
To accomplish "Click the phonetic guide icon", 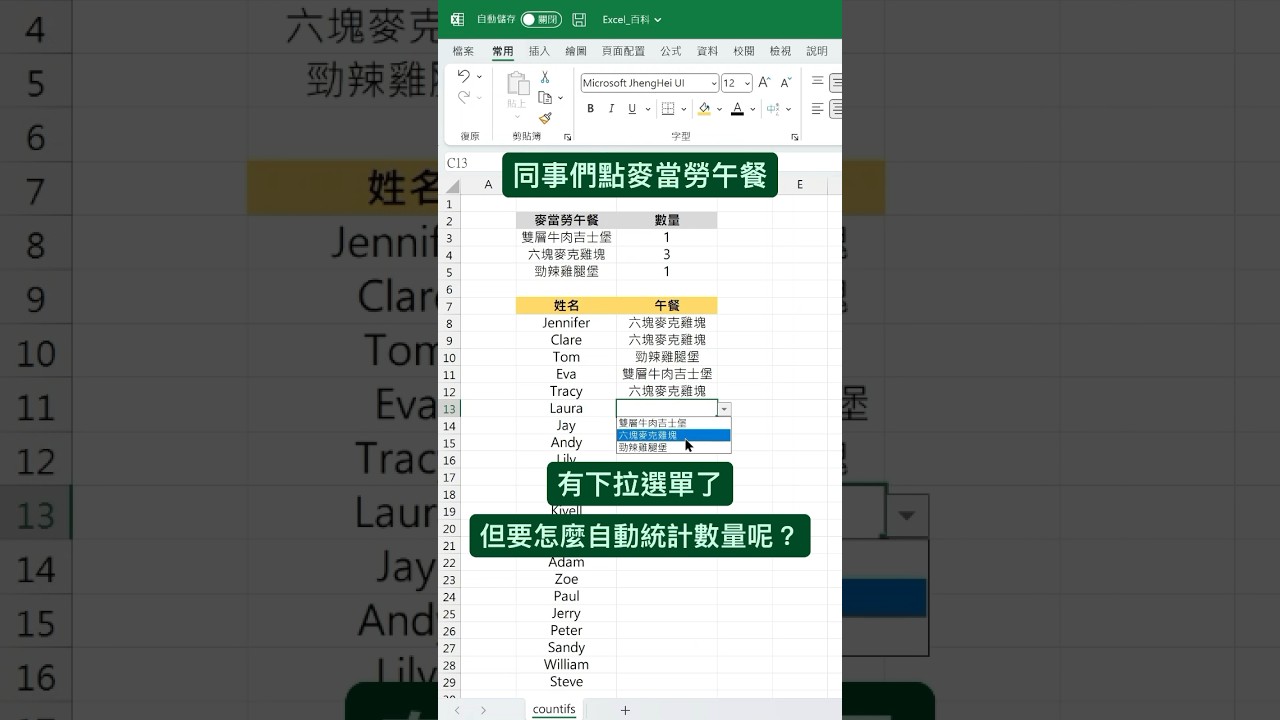I will (x=775, y=109).
